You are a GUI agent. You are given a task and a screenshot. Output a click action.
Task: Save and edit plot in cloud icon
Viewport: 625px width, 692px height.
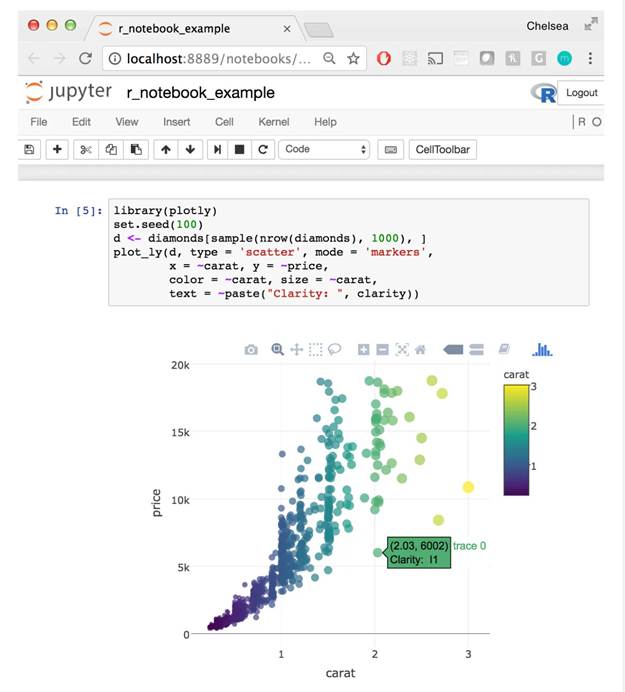504,349
